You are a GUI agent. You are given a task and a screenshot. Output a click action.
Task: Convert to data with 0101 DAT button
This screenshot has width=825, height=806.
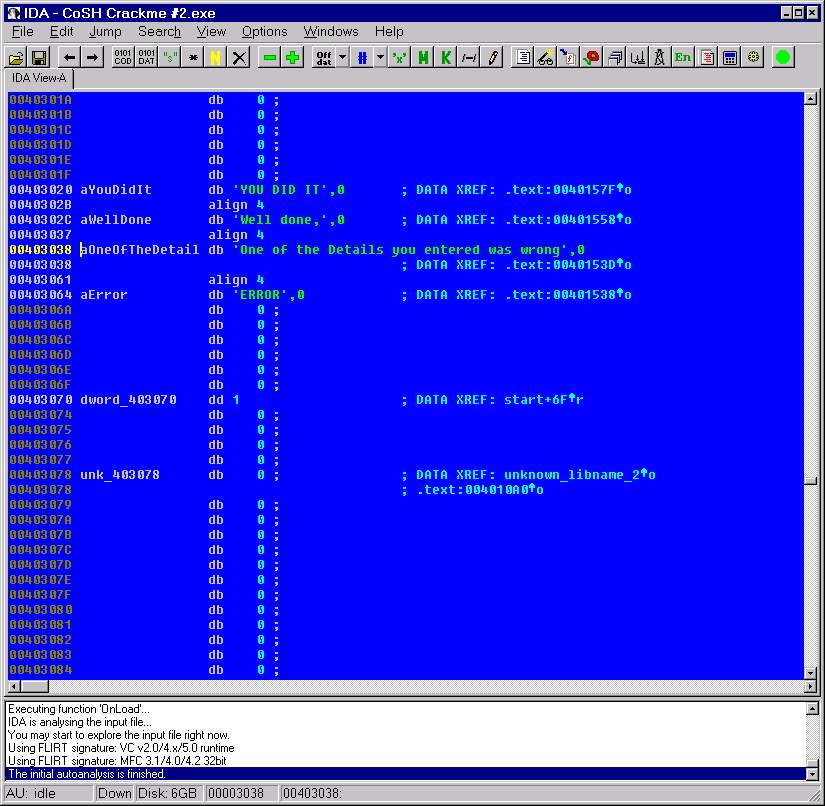[x=146, y=58]
